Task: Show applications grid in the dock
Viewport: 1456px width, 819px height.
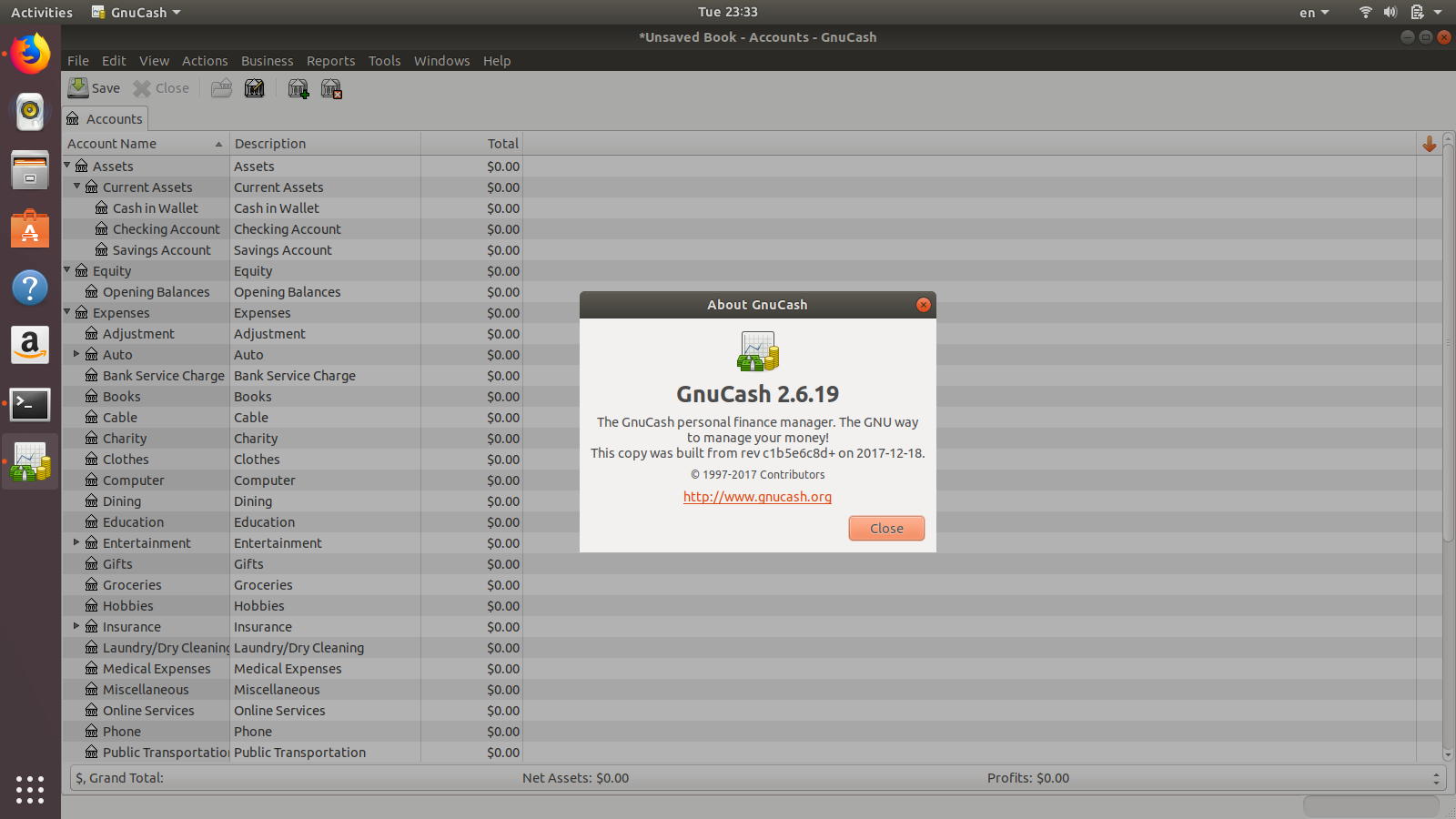Action: coord(30,789)
